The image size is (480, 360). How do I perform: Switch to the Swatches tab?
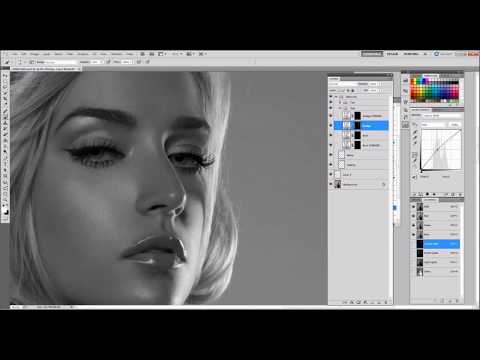430,76
